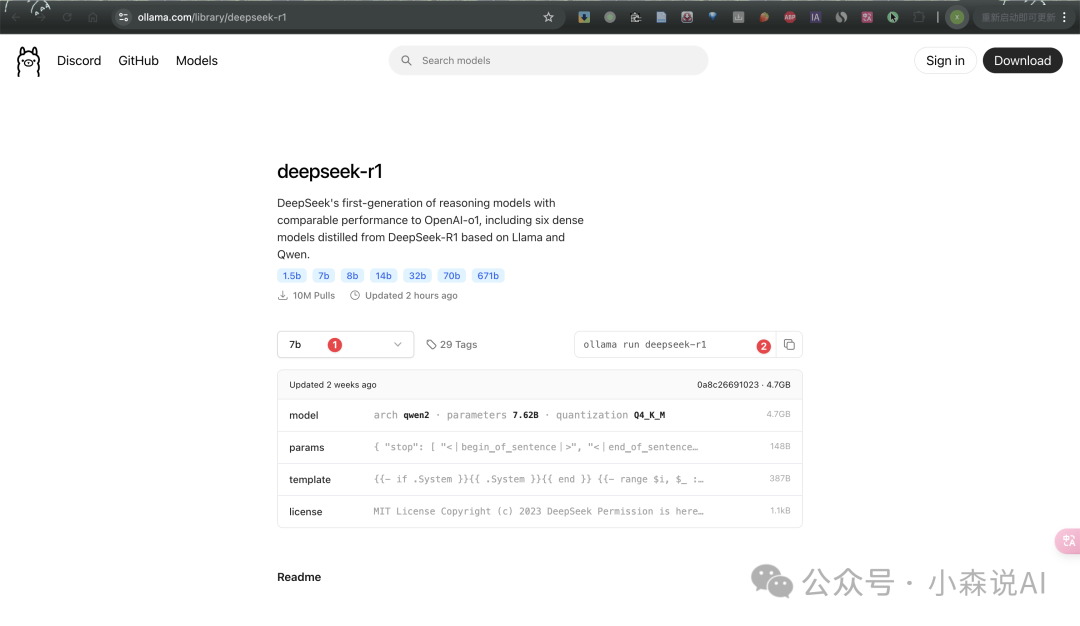Select the 14b size tag
Screen dimensions: 1080x626
coord(384,275)
